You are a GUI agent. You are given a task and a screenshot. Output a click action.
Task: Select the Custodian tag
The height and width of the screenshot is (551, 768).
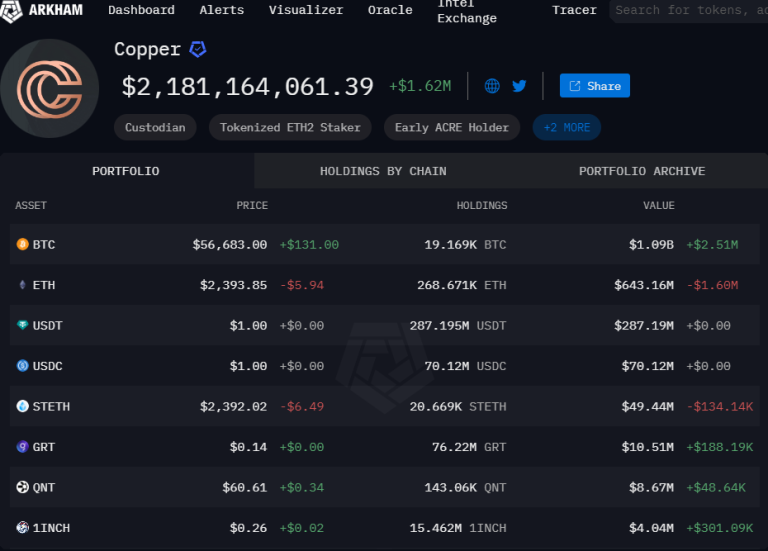tap(155, 127)
